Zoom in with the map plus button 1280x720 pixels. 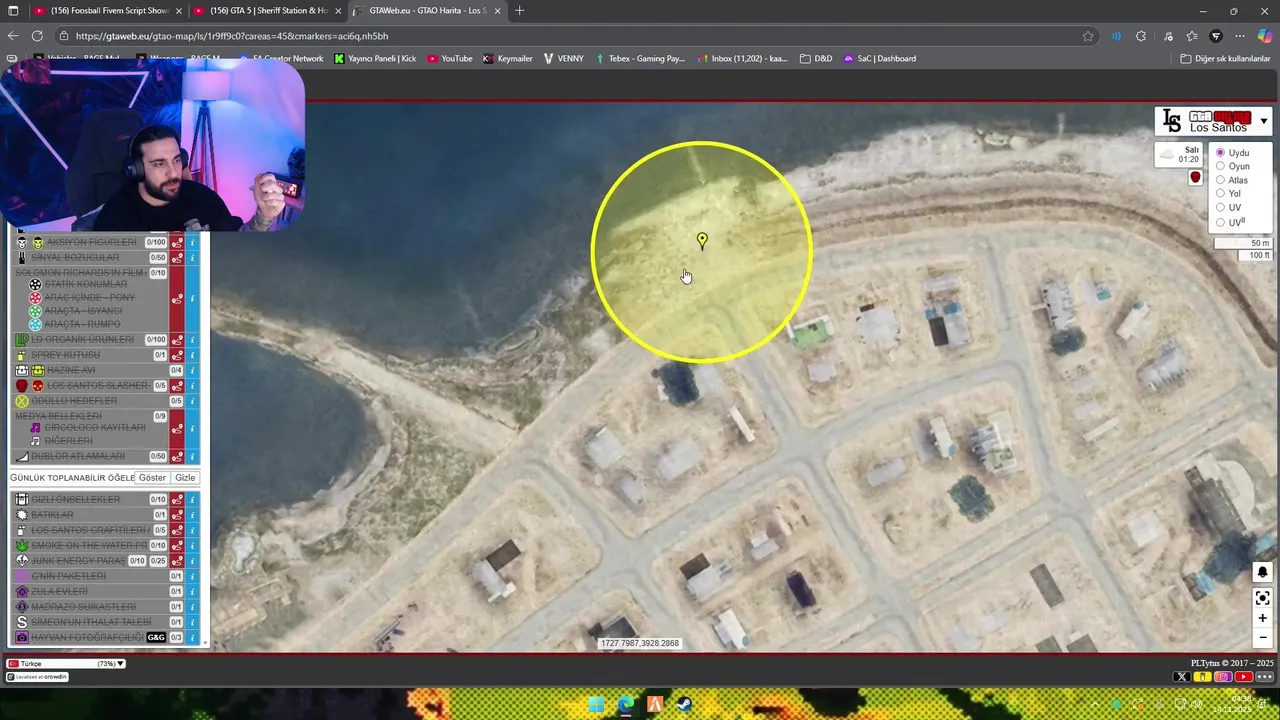[1262, 618]
